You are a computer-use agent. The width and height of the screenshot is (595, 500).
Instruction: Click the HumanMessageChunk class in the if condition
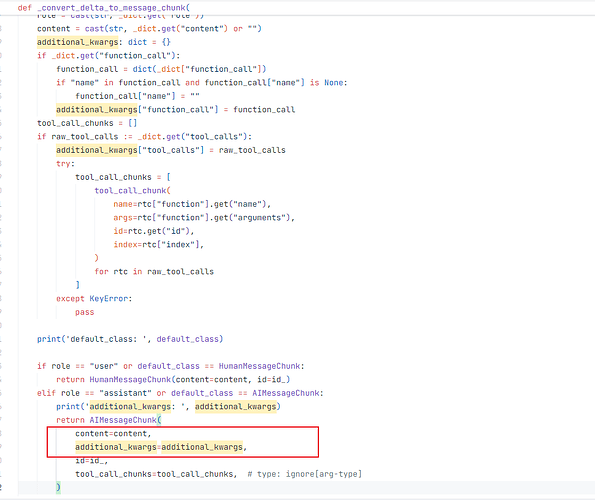[x=259, y=366]
